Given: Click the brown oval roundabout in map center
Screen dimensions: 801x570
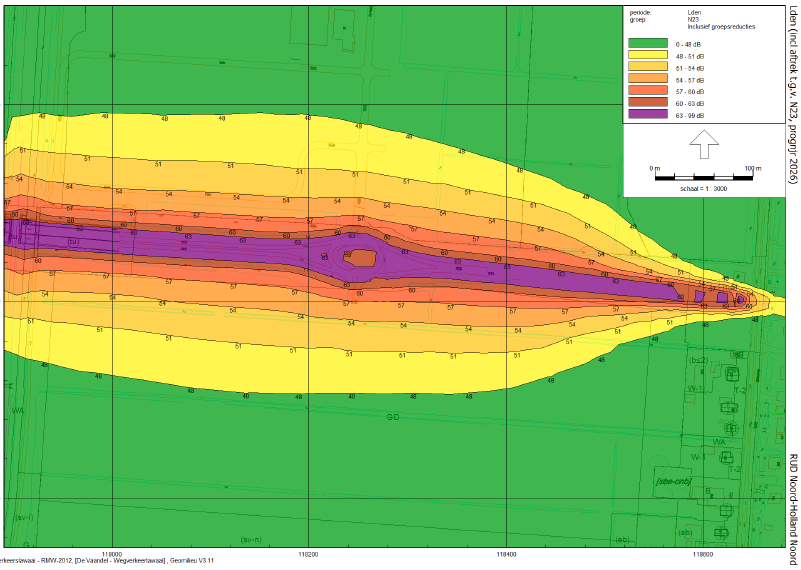Looking at the screenshot, I should pos(362,258).
